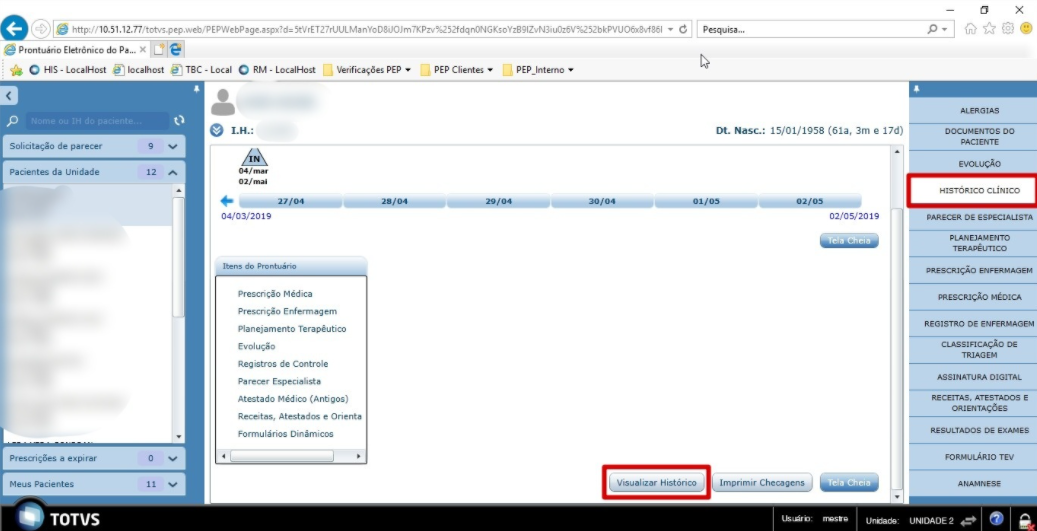Screen dimensions: 1037x531
Task: Open Registro de Enfermagem menu
Action: click(x=979, y=323)
